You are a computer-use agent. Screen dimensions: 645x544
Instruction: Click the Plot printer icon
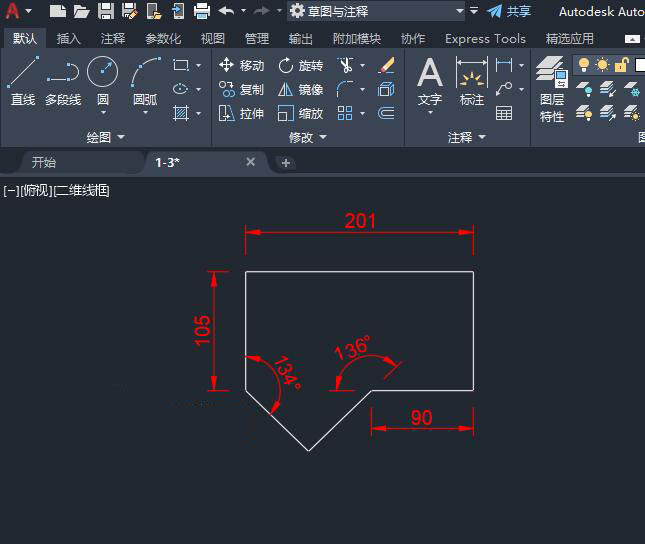pos(202,11)
